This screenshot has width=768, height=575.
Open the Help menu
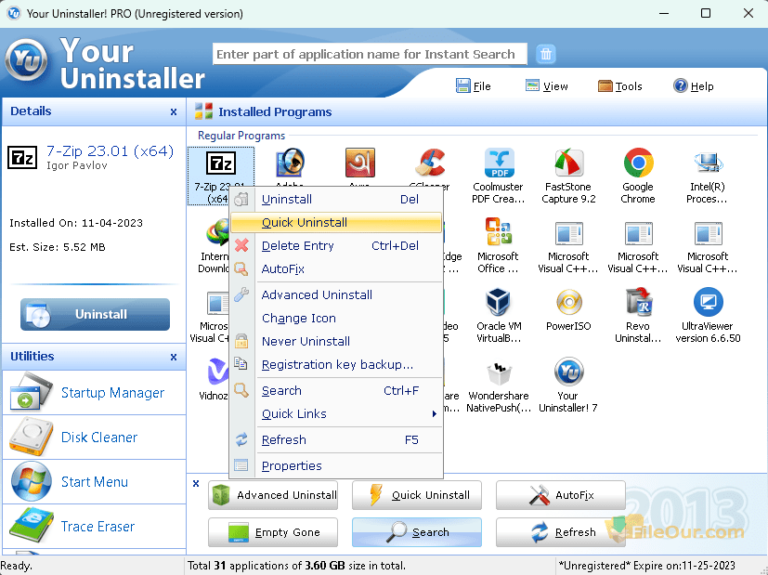(694, 86)
